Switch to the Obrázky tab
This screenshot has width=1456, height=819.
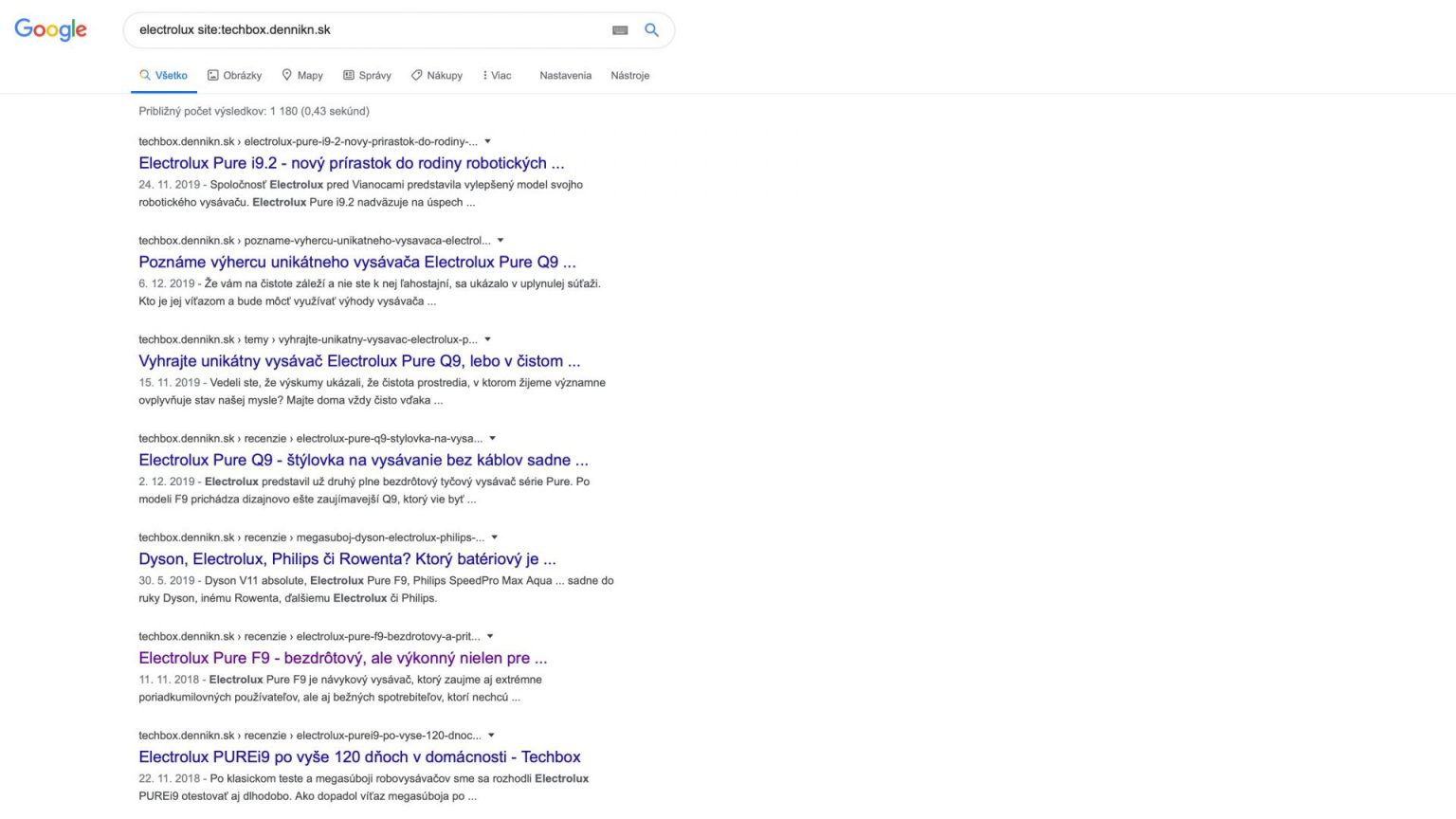234,75
